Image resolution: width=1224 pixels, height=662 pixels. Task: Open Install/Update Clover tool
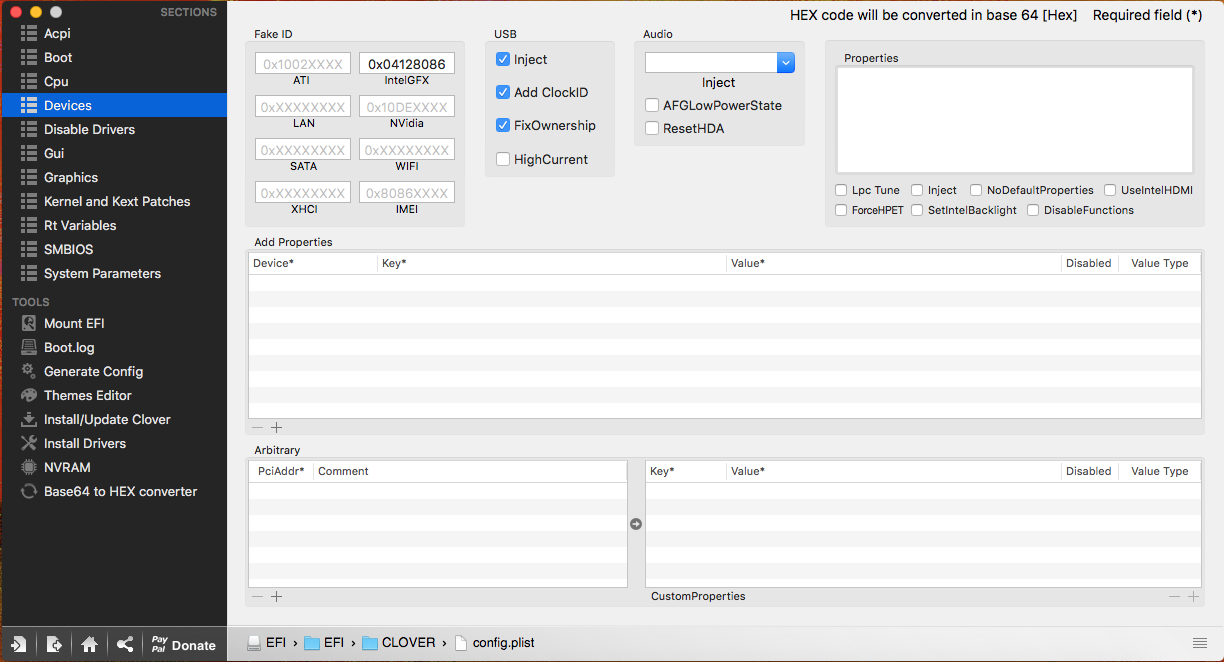(113, 419)
